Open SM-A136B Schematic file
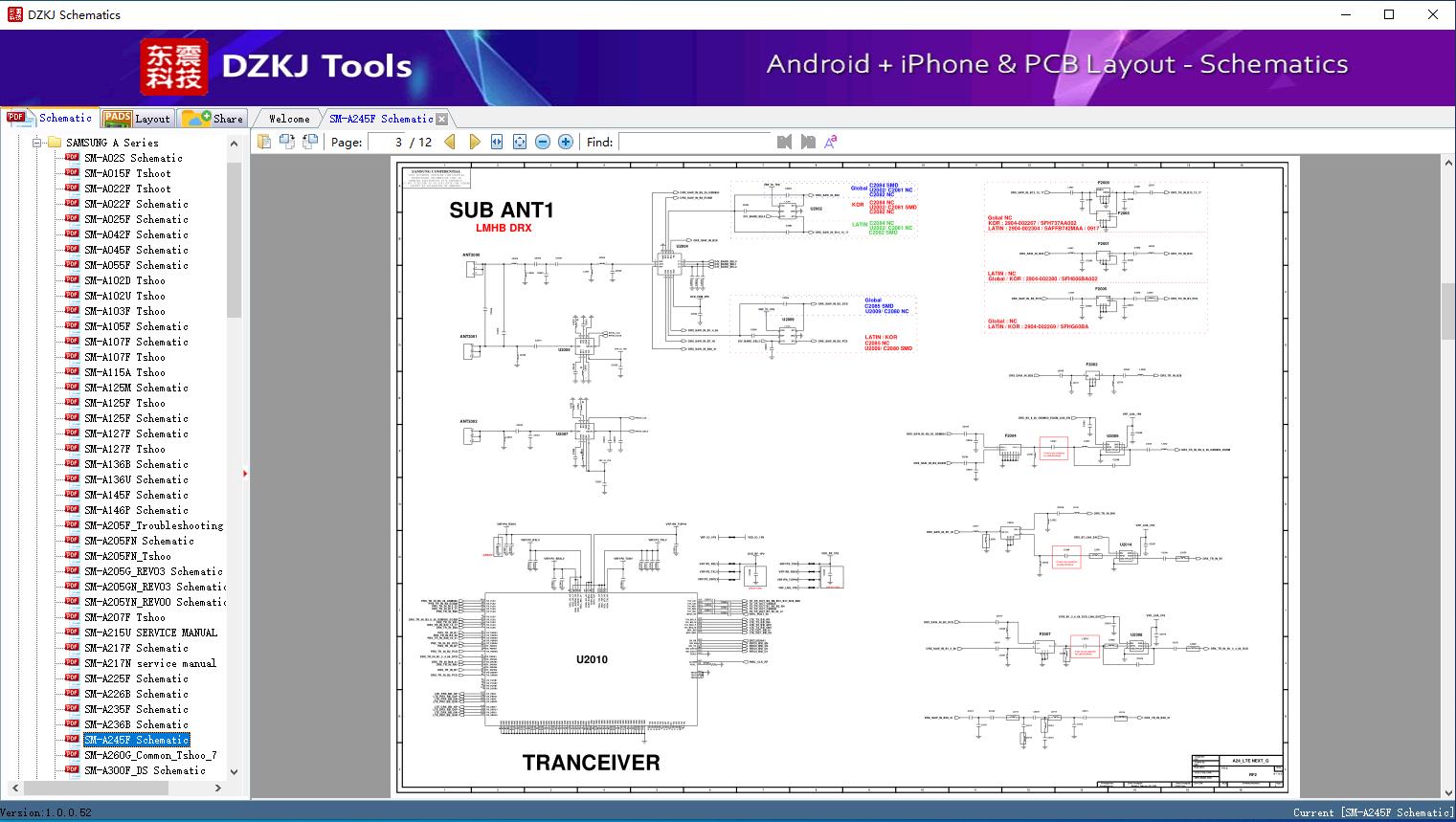This screenshot has height=822, width=1456. (136, 464)
